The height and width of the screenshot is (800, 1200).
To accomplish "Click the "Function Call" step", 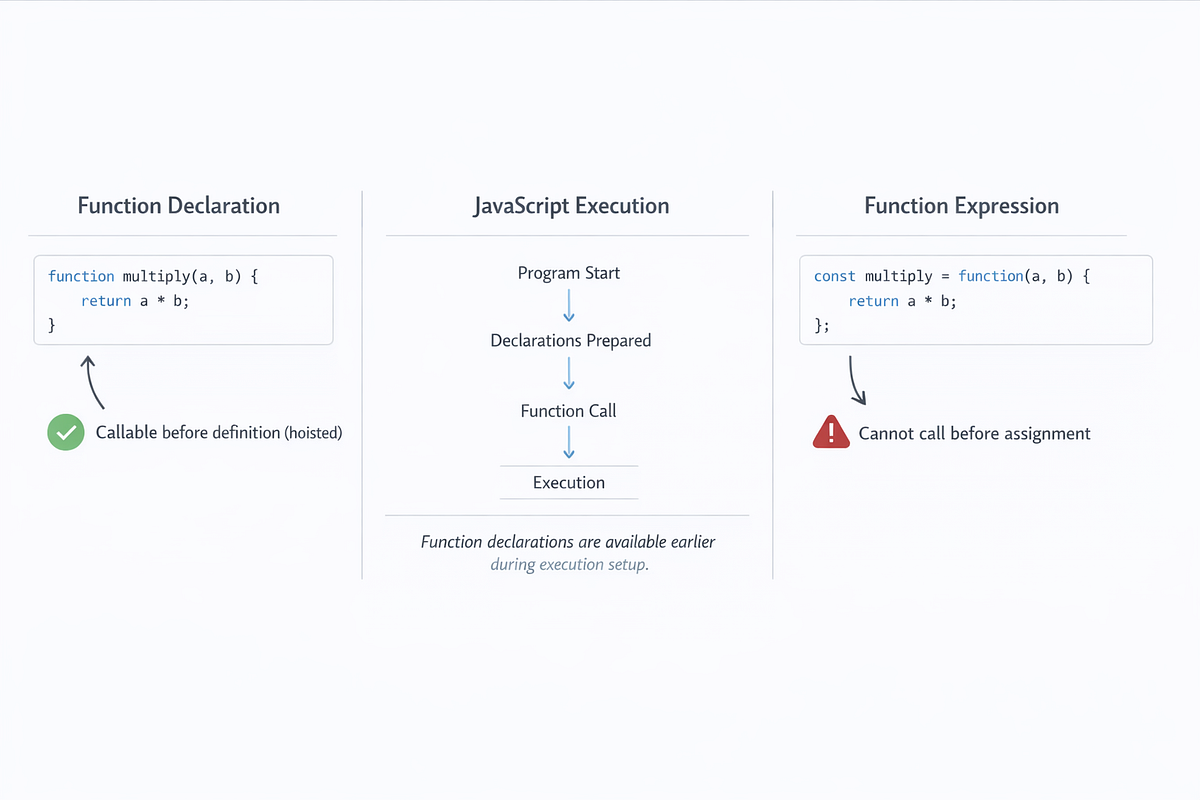I will click(568, 411).
